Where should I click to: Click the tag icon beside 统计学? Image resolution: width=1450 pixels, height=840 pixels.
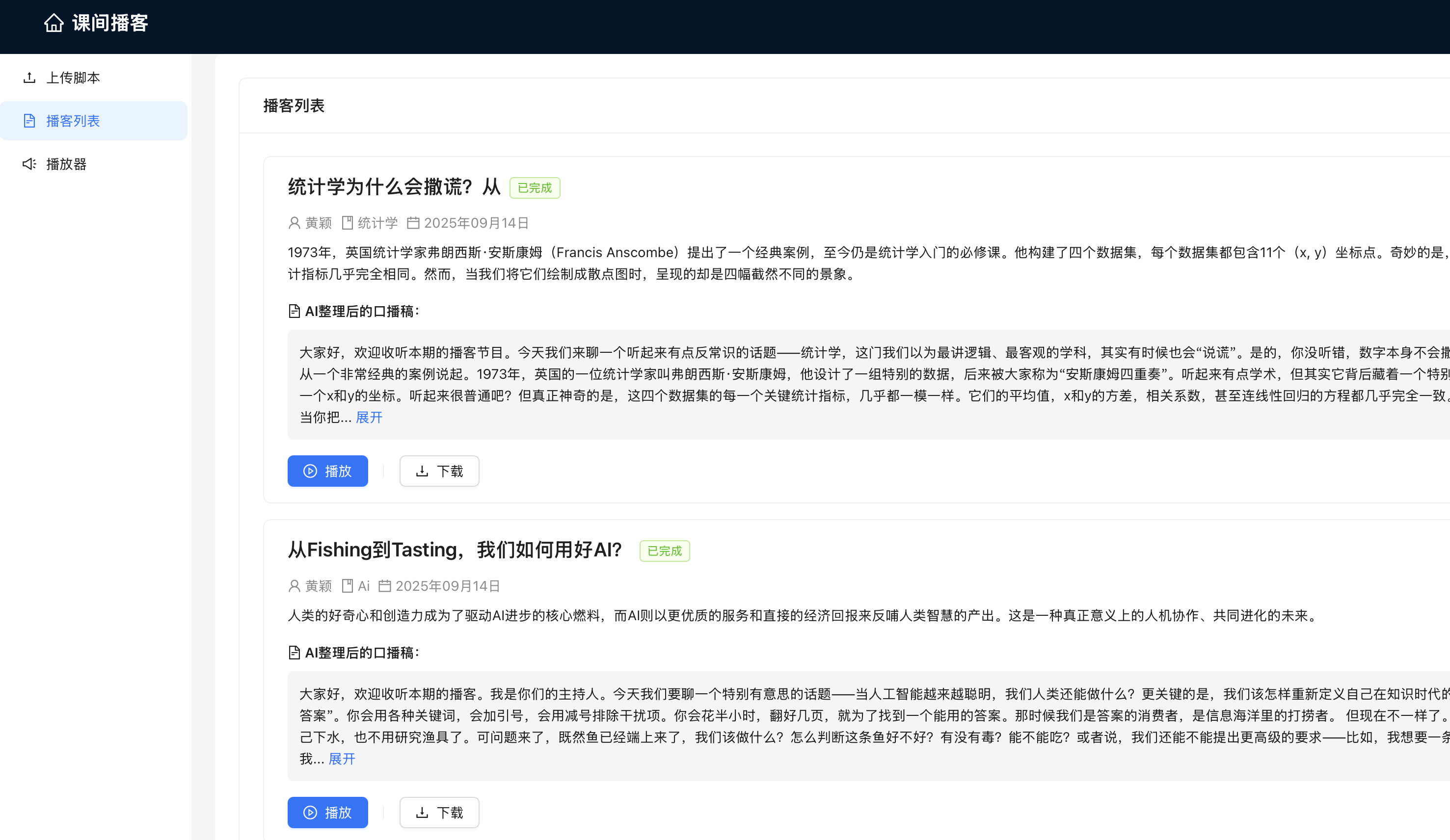tap(348, 223)
